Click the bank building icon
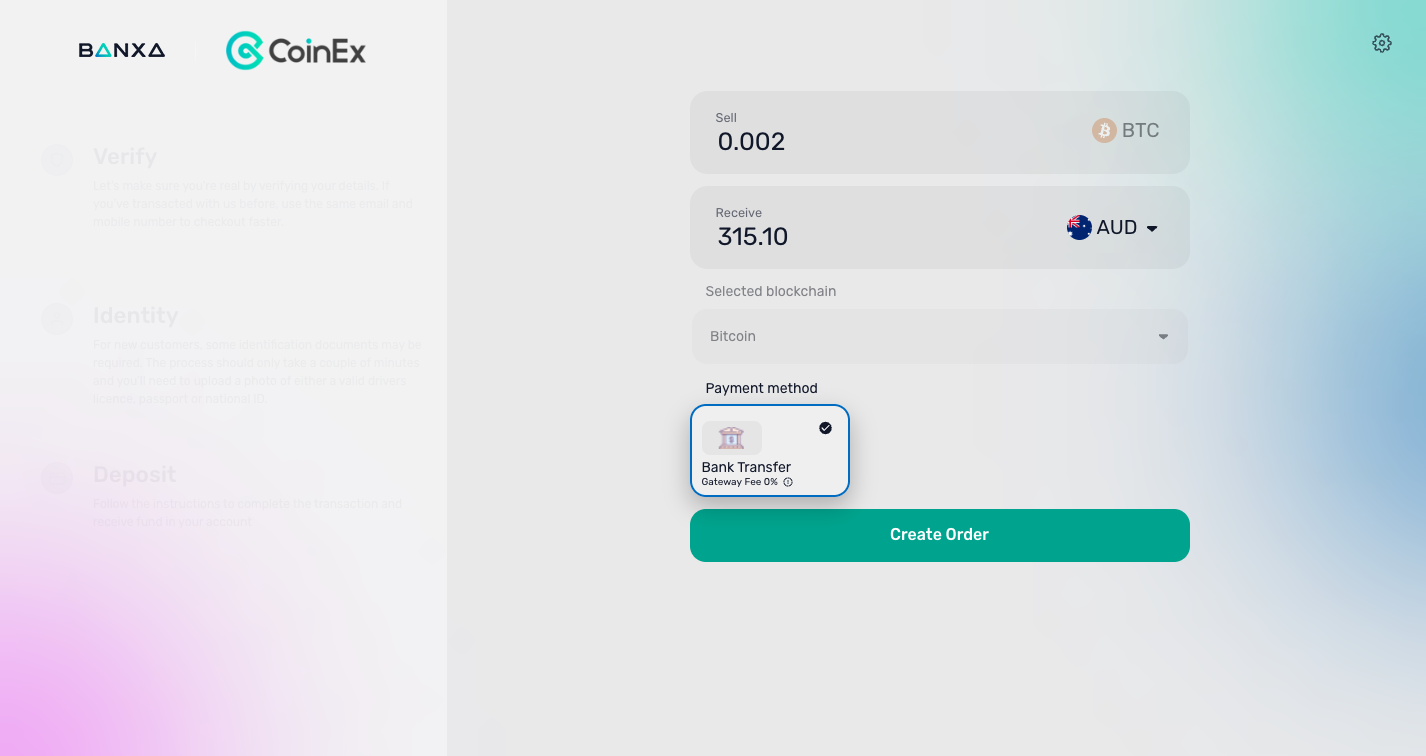The image size is (1426, 756). (732, 437)
